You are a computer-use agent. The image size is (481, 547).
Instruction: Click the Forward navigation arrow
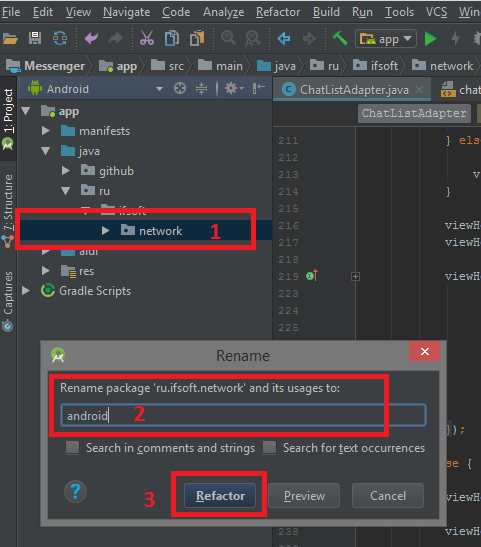(x=309, y=38)
